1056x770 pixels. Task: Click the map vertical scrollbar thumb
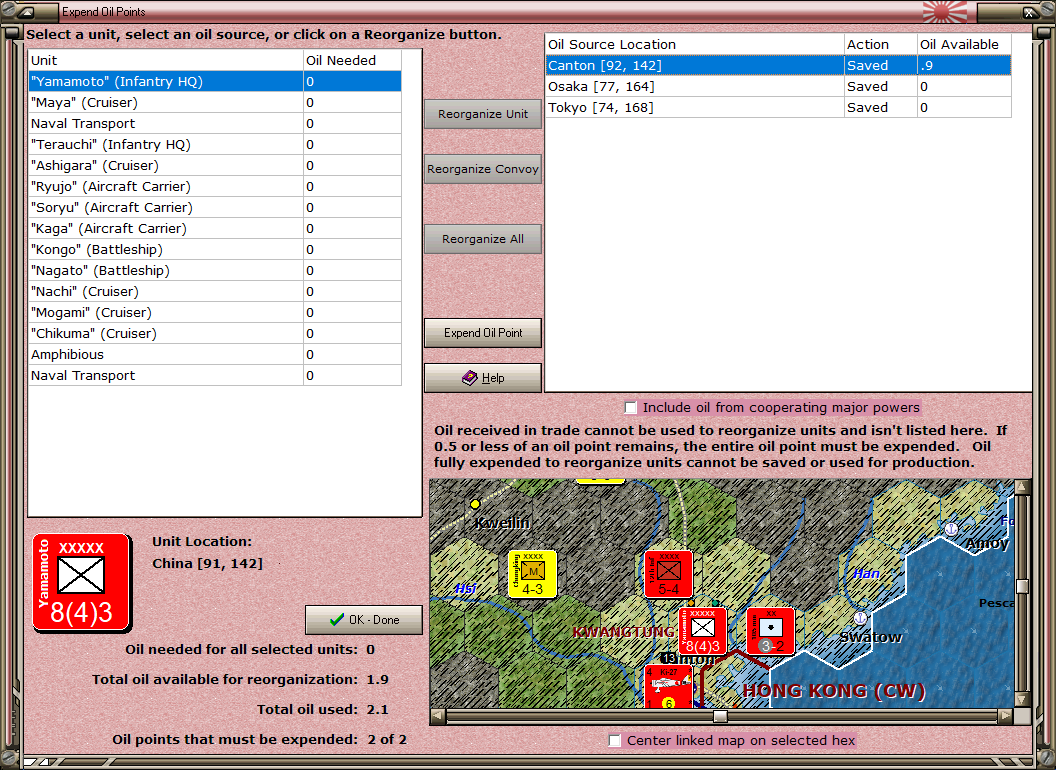pos(1022,586)
